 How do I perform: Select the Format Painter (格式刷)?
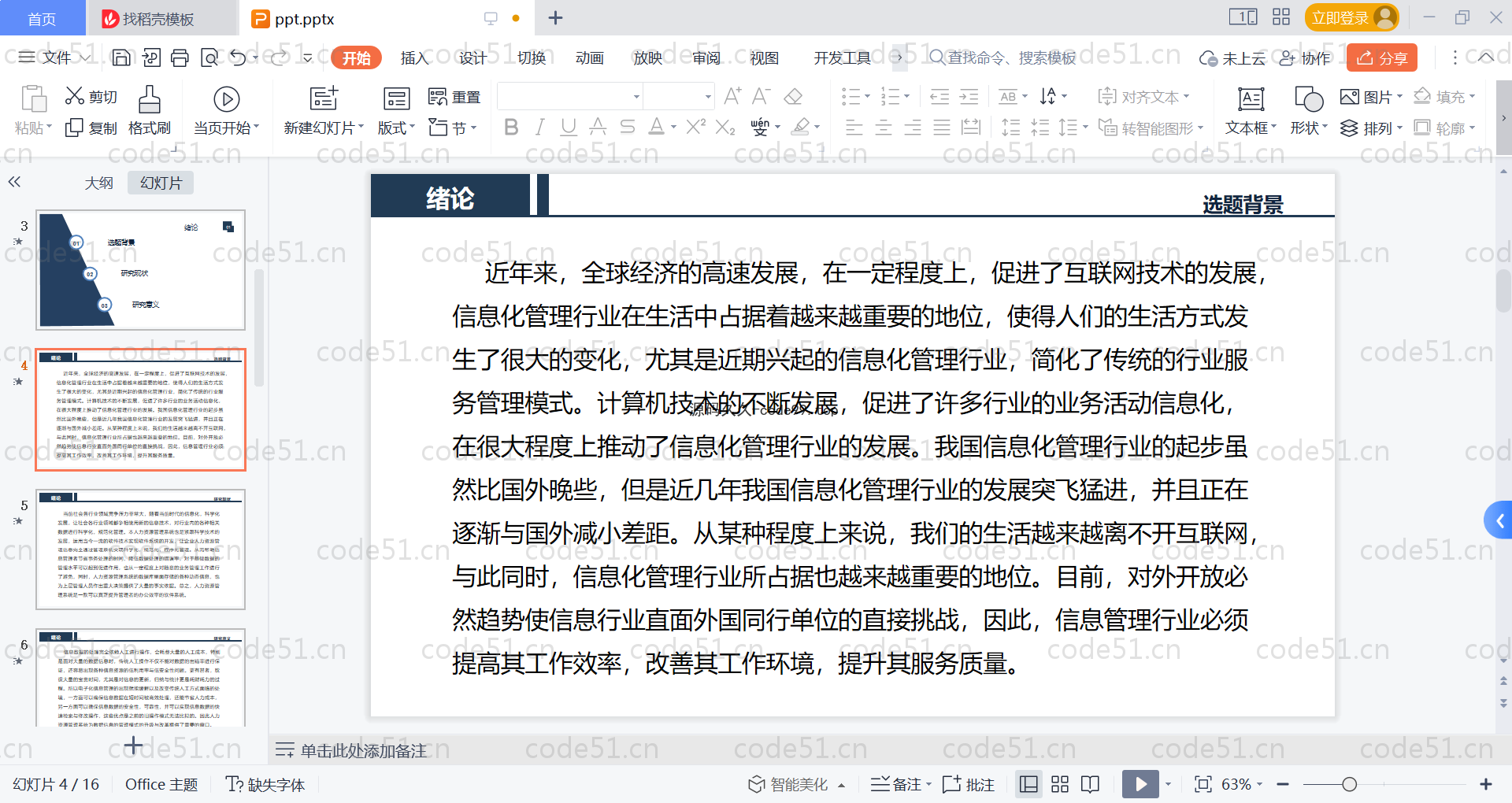[150, 111]
